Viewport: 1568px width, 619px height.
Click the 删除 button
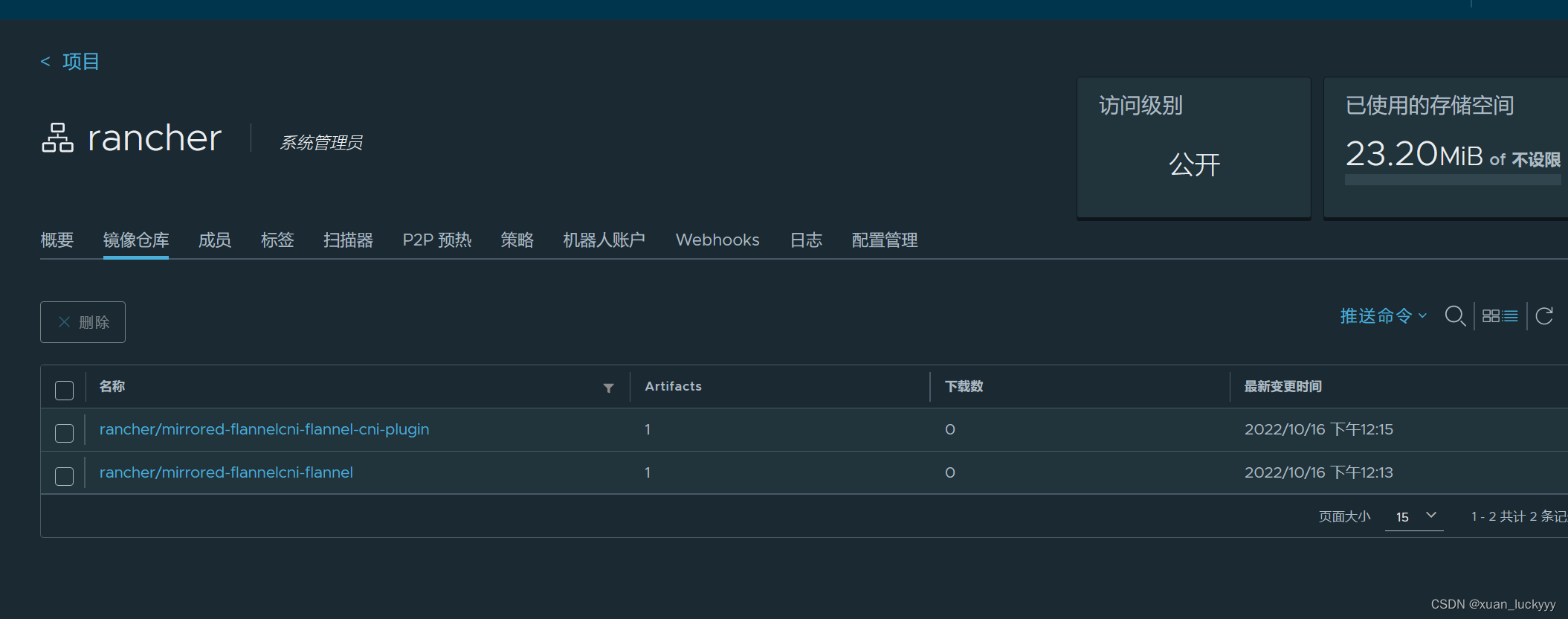click(x=83, y=322)
